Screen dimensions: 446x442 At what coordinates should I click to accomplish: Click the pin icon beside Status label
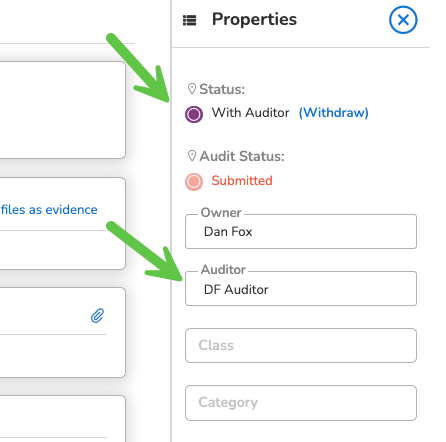(192, 89)
